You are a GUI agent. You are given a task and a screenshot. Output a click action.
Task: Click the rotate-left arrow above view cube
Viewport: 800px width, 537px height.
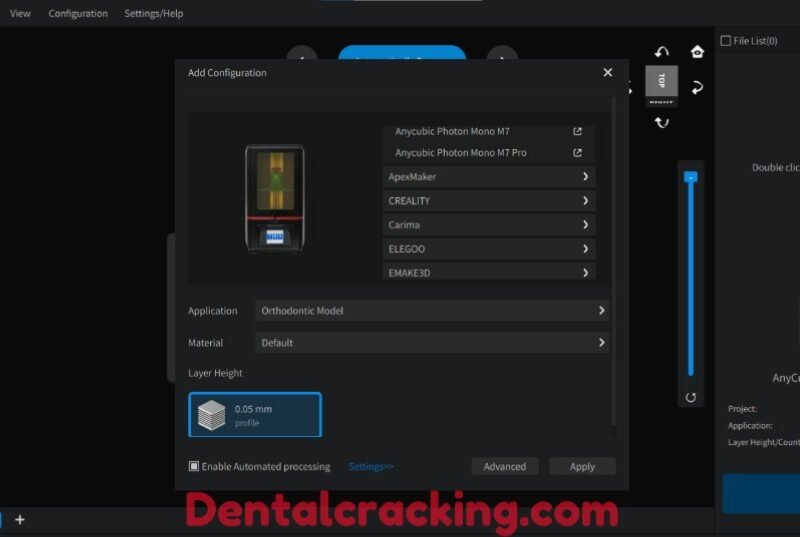tap(662, 52)
